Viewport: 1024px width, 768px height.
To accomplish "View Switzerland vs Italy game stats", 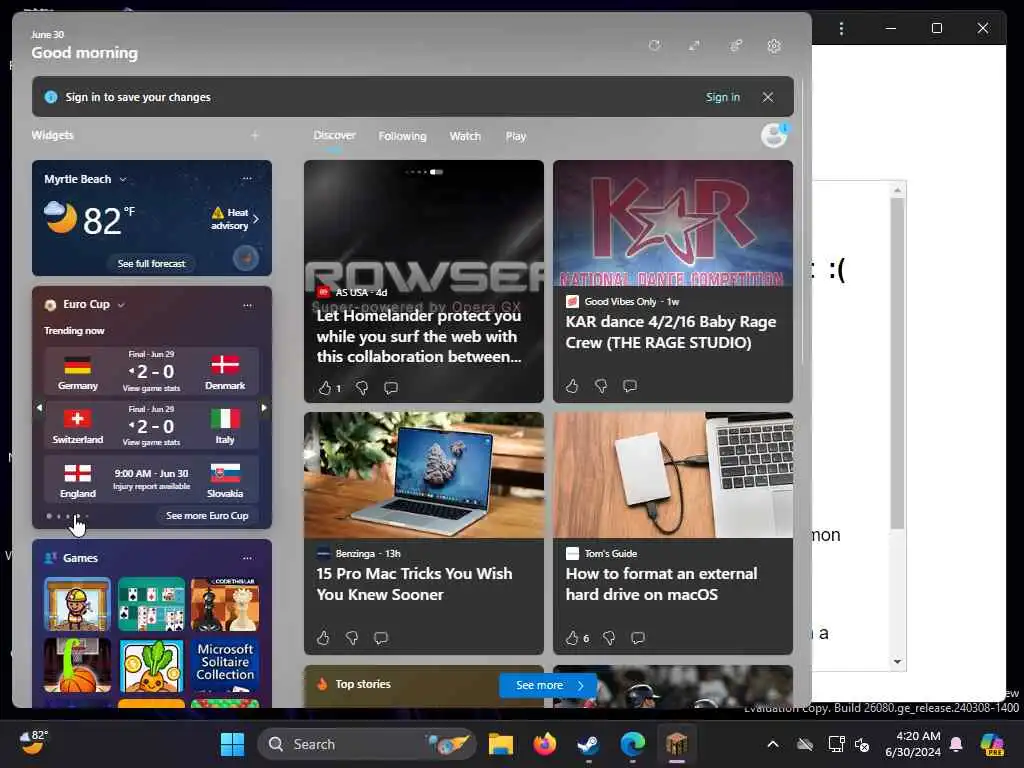I will [x=152, y=443].
